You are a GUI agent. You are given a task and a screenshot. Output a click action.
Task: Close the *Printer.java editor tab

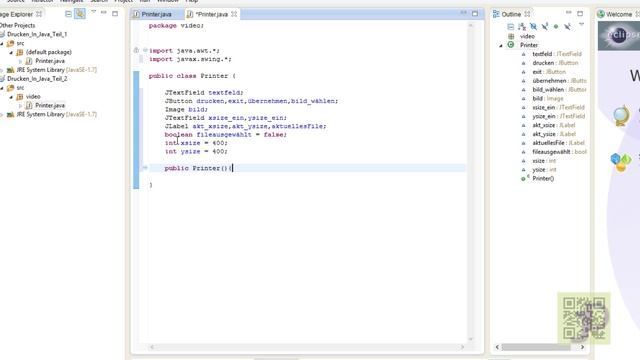click(x=234, y=14)
